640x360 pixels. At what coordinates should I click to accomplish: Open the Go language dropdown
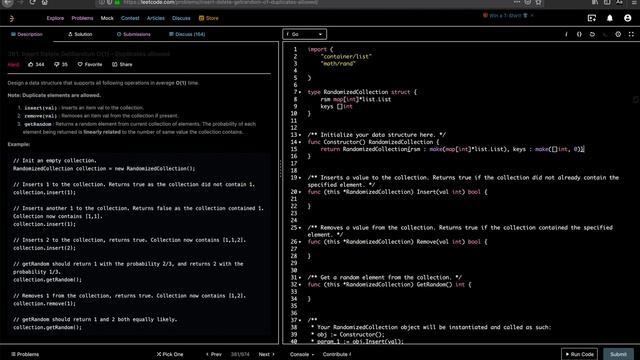coord(304,34)
